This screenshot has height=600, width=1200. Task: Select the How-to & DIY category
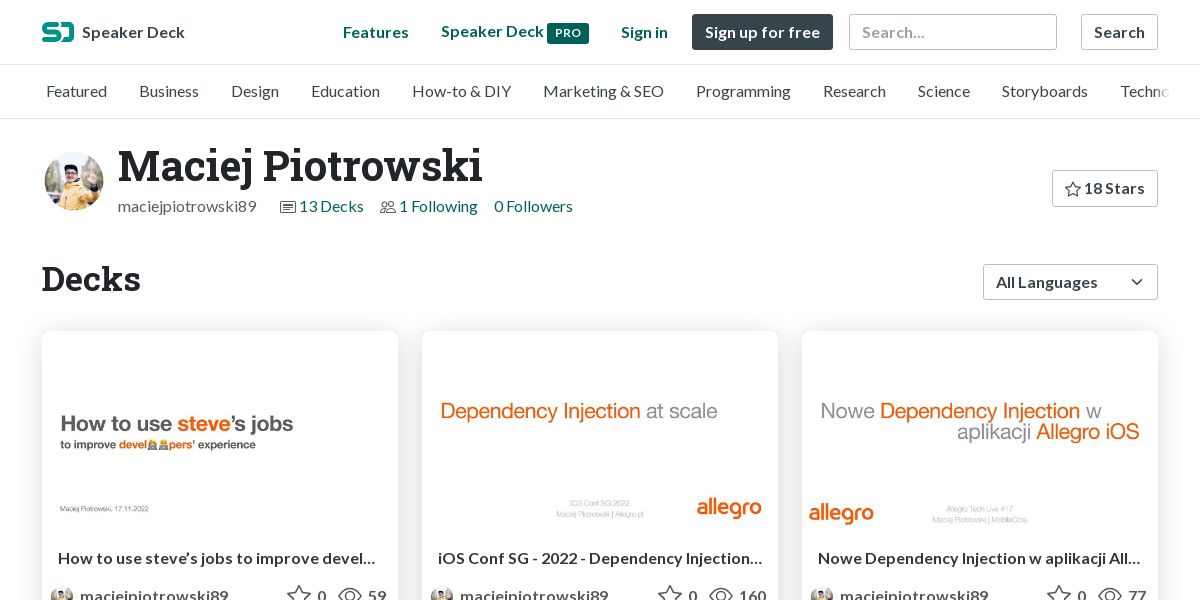[x=462, y=91]
